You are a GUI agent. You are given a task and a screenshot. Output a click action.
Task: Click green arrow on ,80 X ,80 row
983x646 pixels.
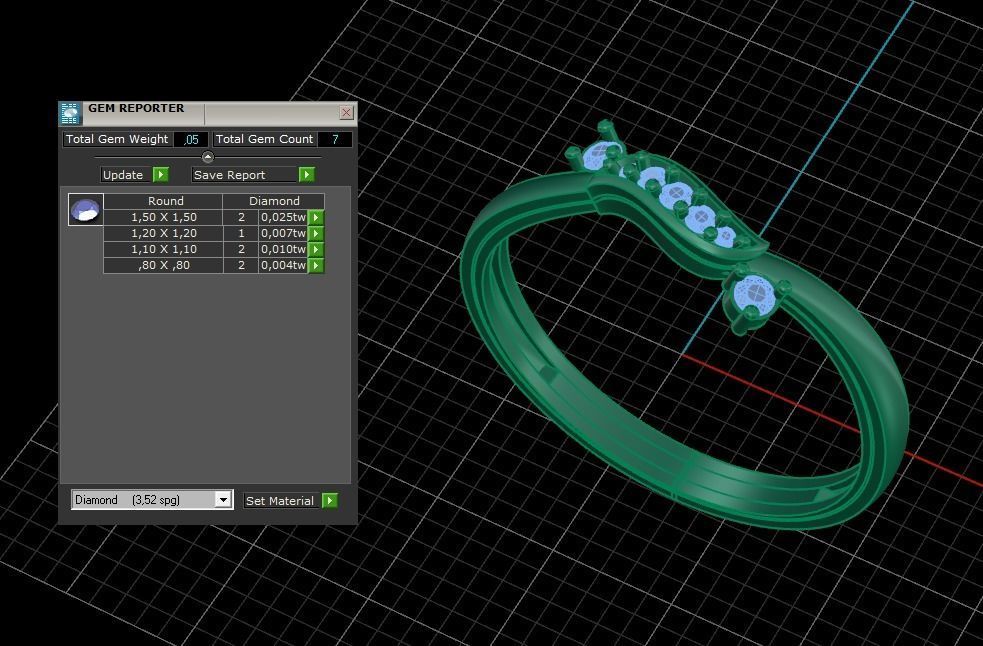point(316,265)
